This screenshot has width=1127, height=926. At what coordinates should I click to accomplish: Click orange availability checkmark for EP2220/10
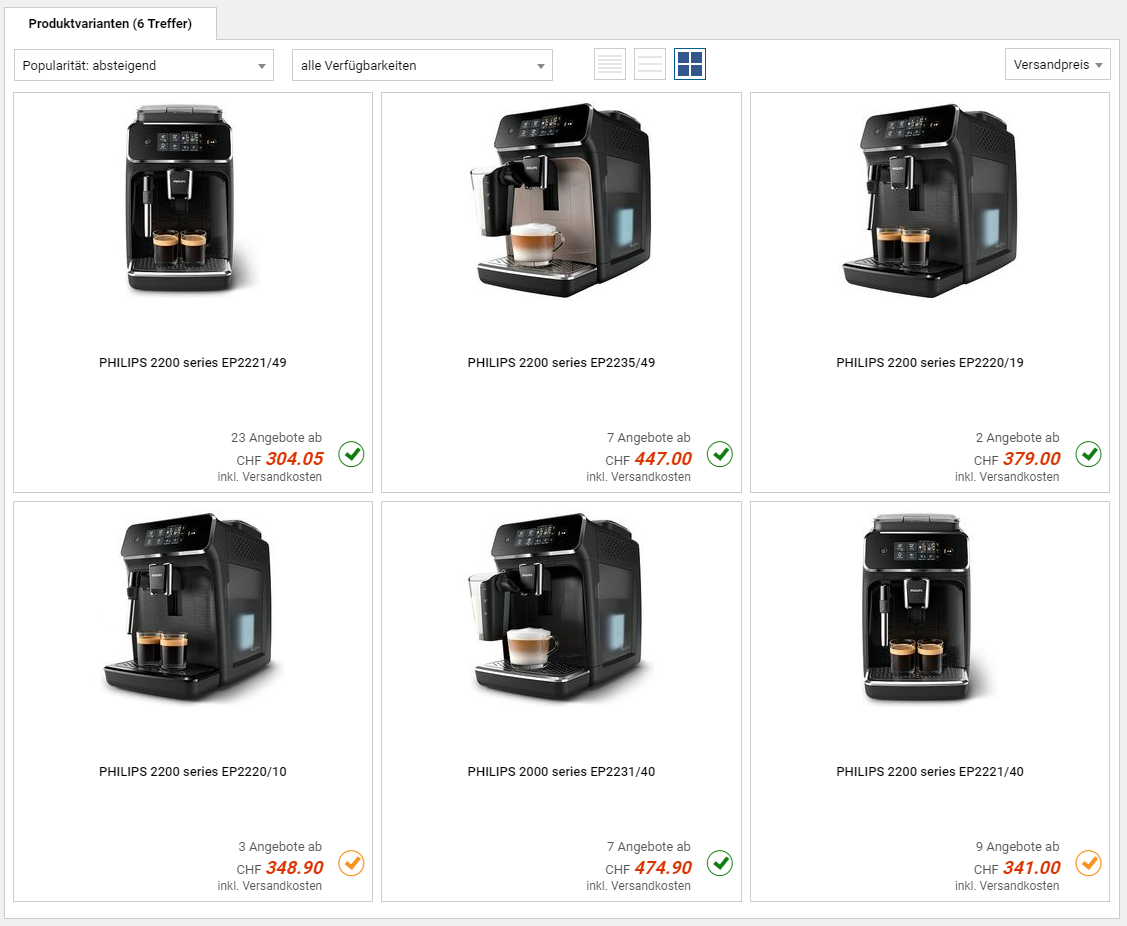pos(351,863)
